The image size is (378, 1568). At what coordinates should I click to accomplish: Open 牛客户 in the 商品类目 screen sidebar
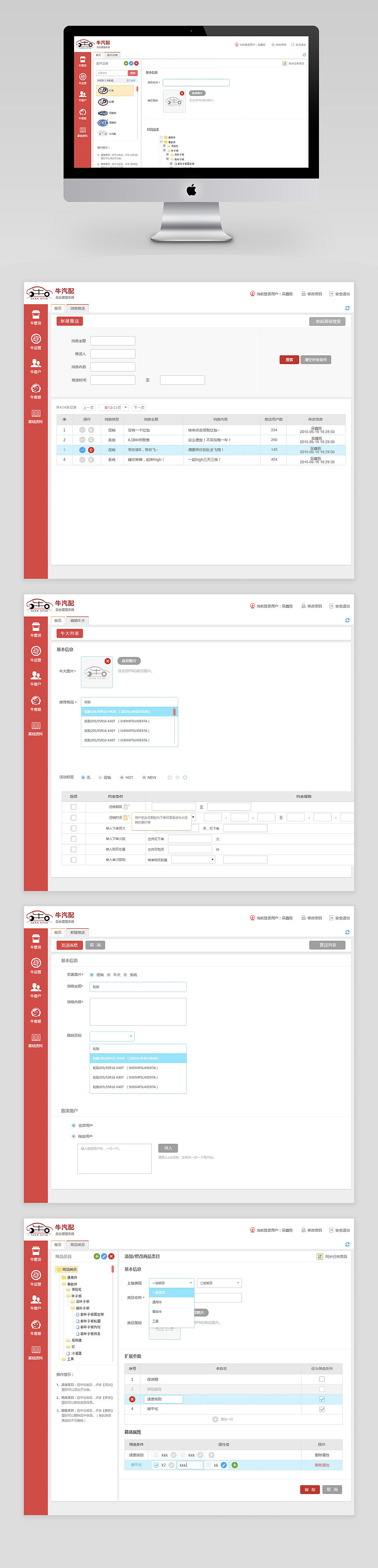click(x=36, y=1303)
